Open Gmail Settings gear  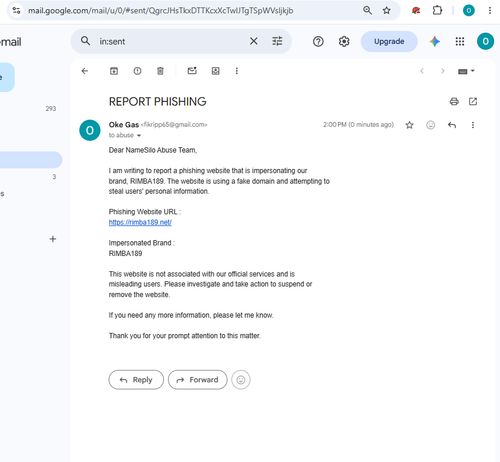click(x=344, y=41)
